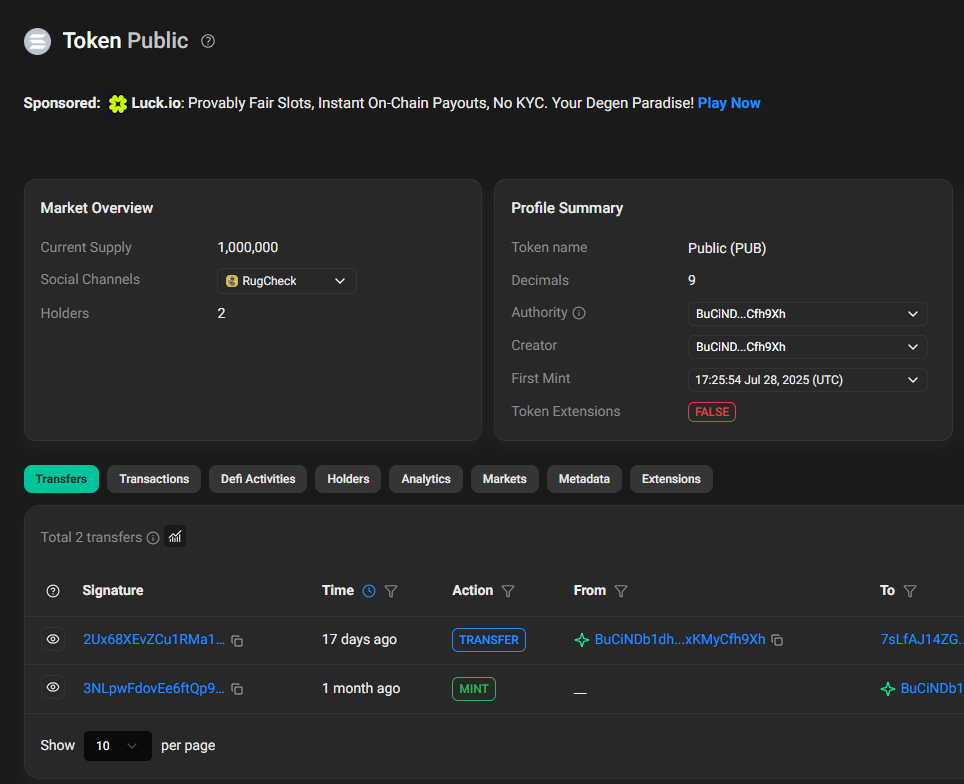Toggle the clock icon in Time column

[369, 591]
